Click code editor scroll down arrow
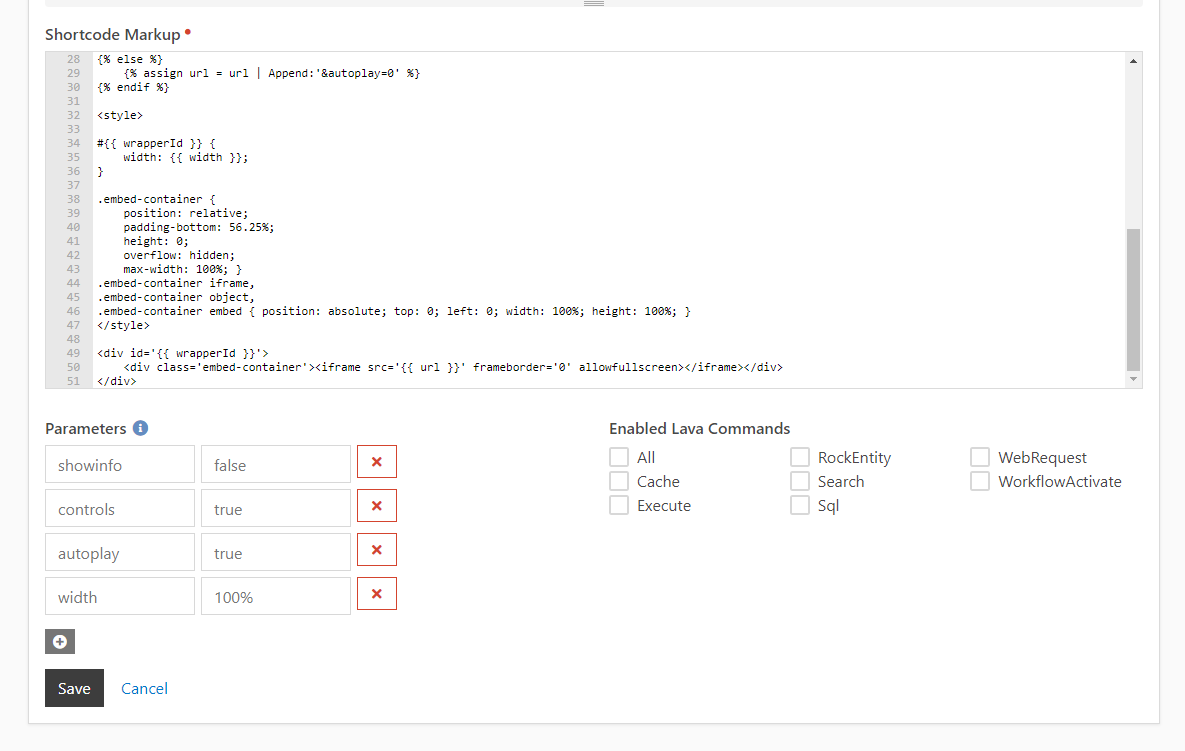 click(x=1133, y=379)
